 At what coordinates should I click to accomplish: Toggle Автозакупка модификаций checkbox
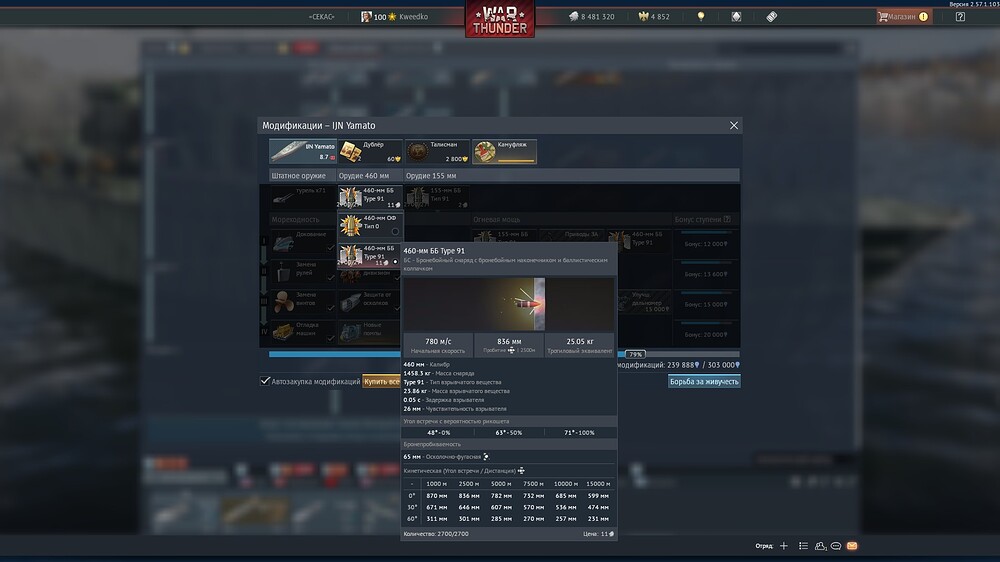tap(265, 381)
